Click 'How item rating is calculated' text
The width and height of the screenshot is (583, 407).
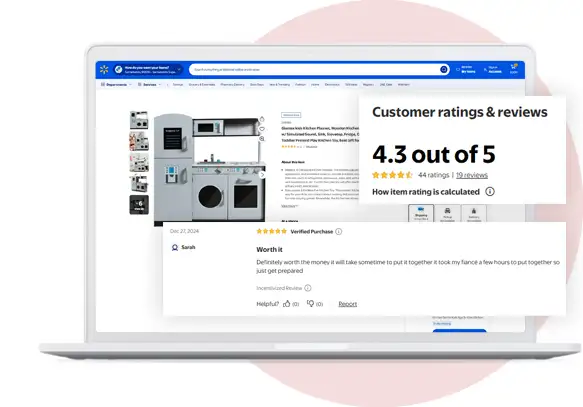pos(426,192)
